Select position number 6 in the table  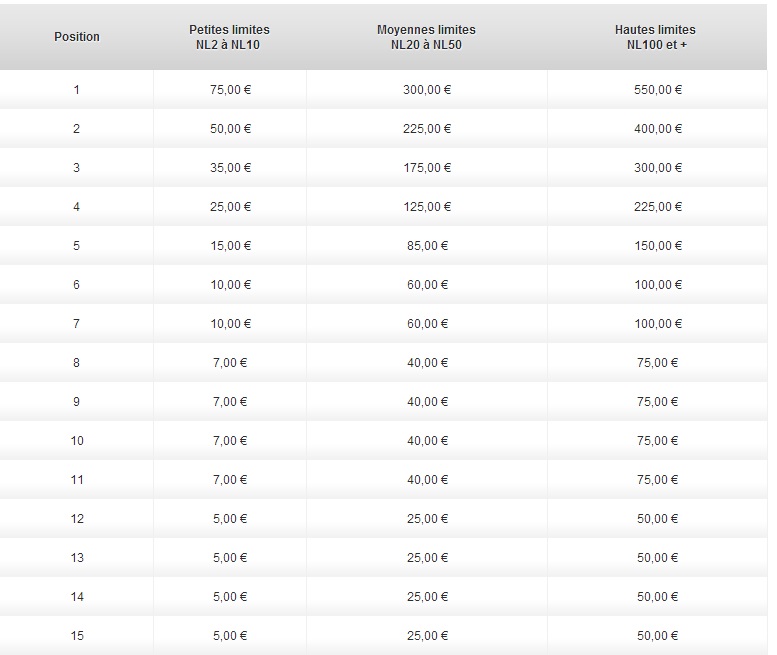point(76,285)
